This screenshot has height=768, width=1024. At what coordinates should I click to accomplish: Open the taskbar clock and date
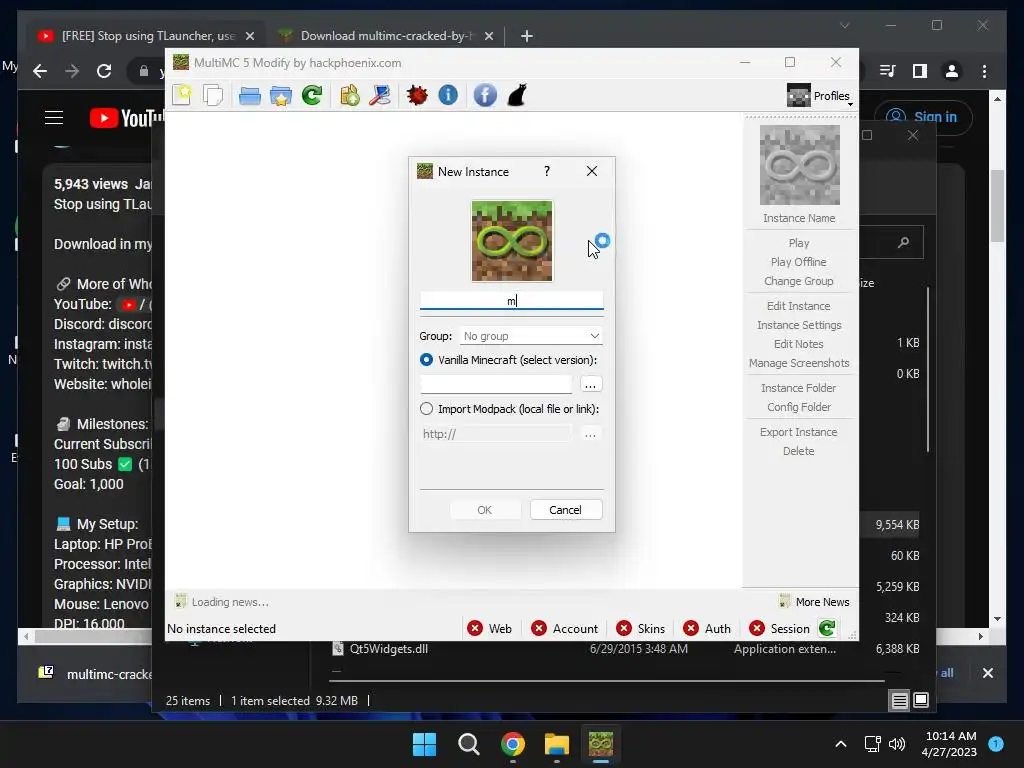tap(951, 744)
